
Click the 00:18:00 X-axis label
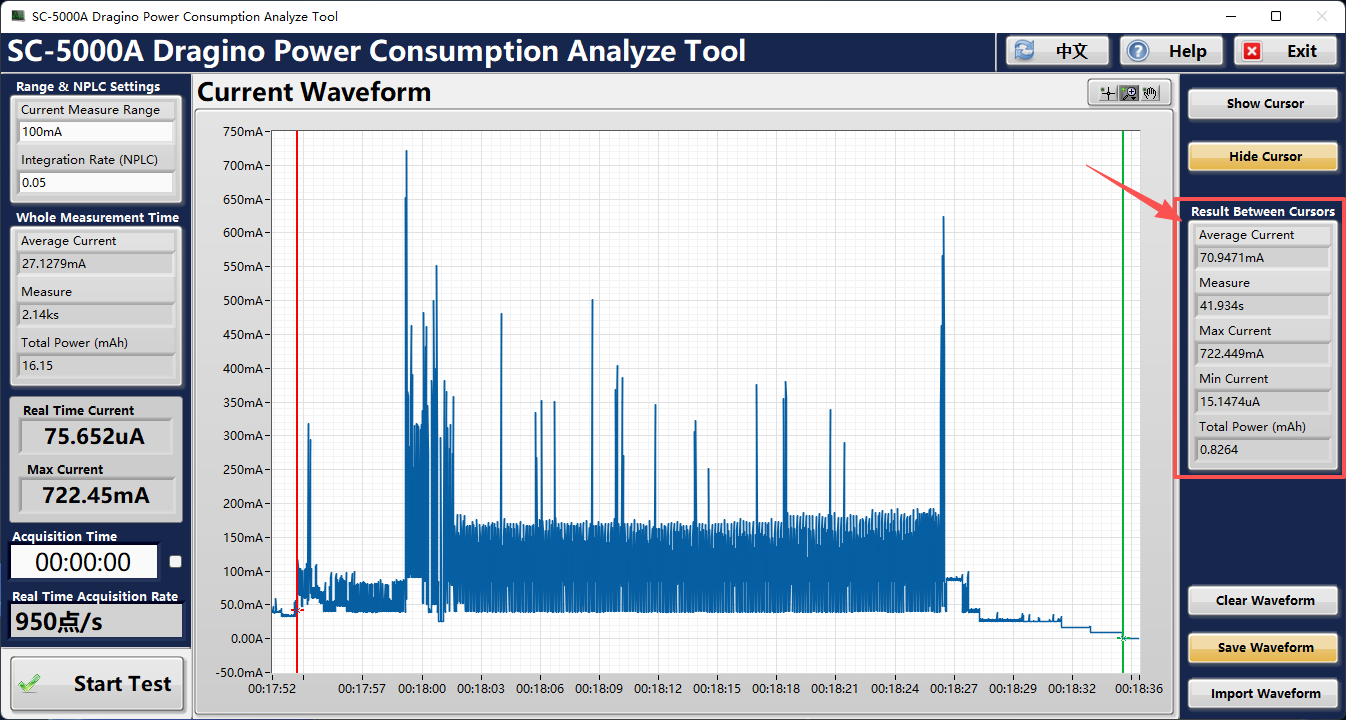click(x=421, y=689)
